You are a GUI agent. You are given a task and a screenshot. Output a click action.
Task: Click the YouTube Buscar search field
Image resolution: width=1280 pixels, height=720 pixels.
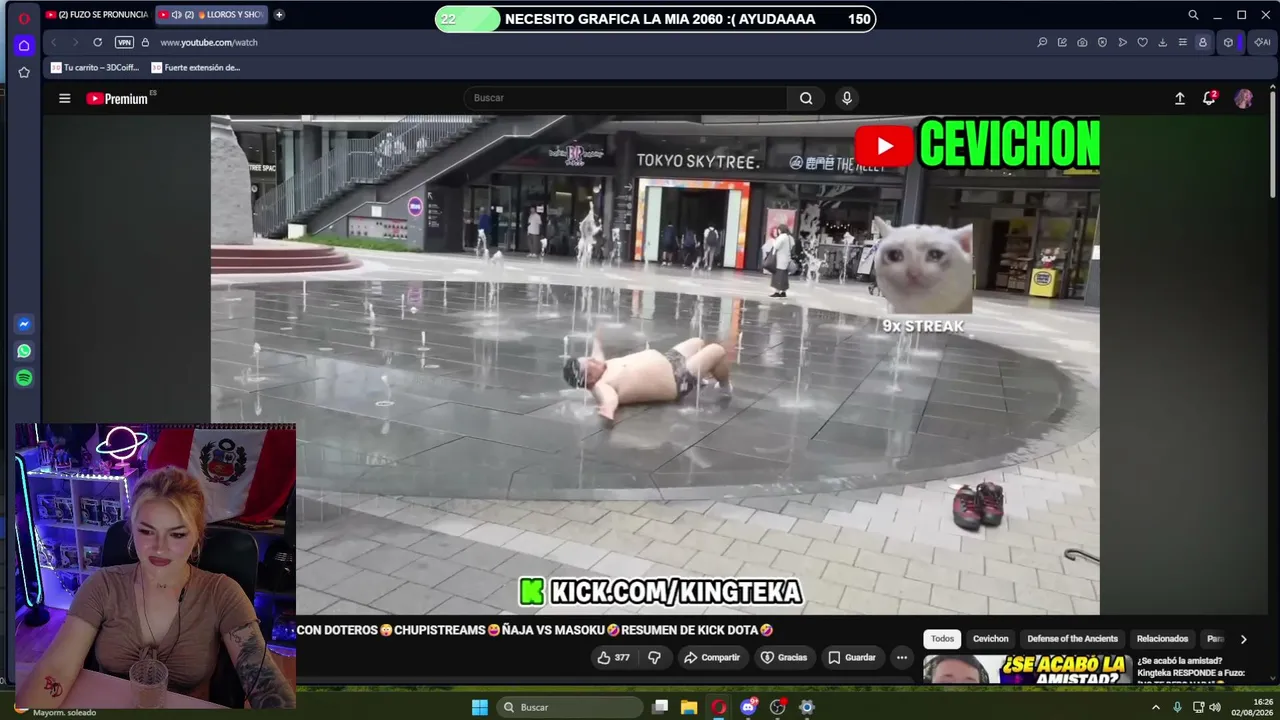[x=625, y=98]
